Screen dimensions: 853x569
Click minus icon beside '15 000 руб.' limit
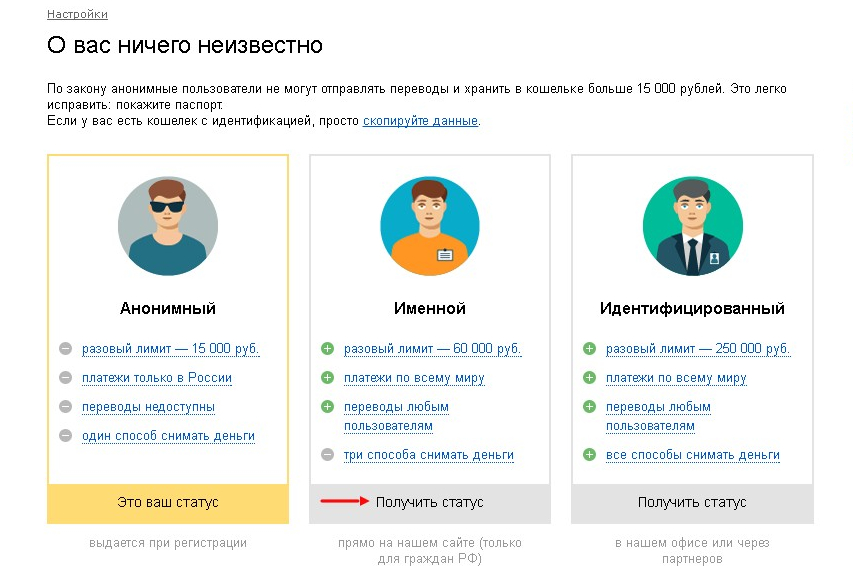tap(65, 349)
